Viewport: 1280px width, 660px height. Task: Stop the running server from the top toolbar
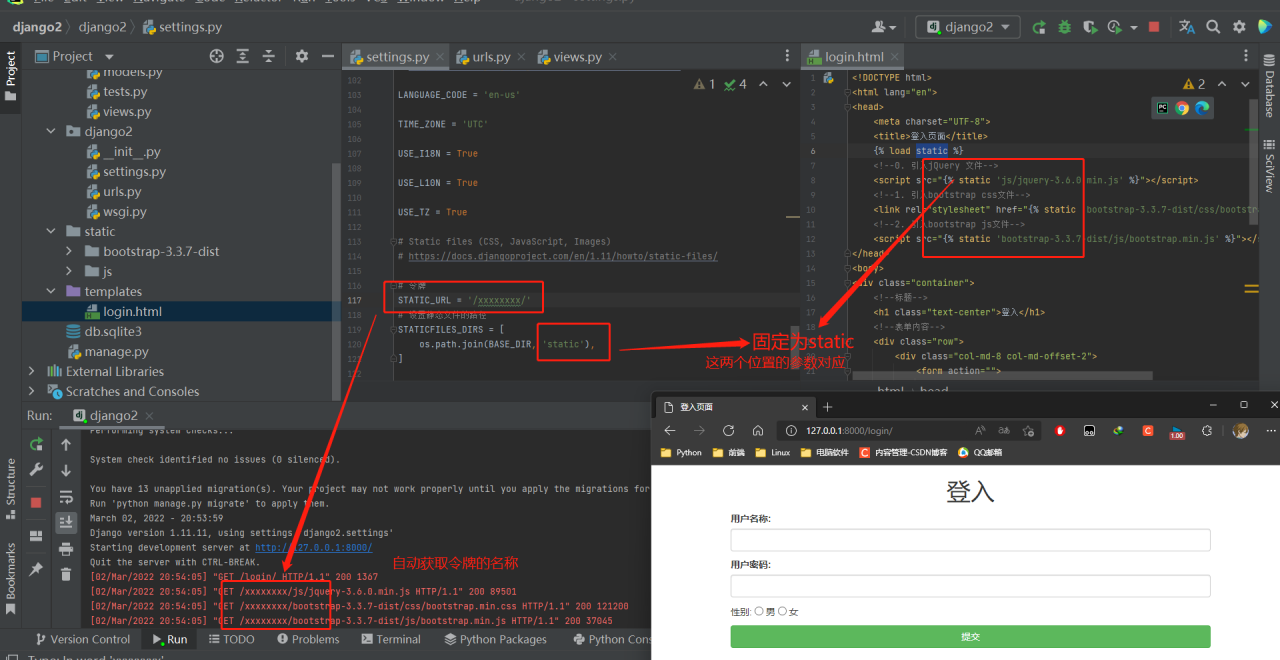coord(1153,27)
